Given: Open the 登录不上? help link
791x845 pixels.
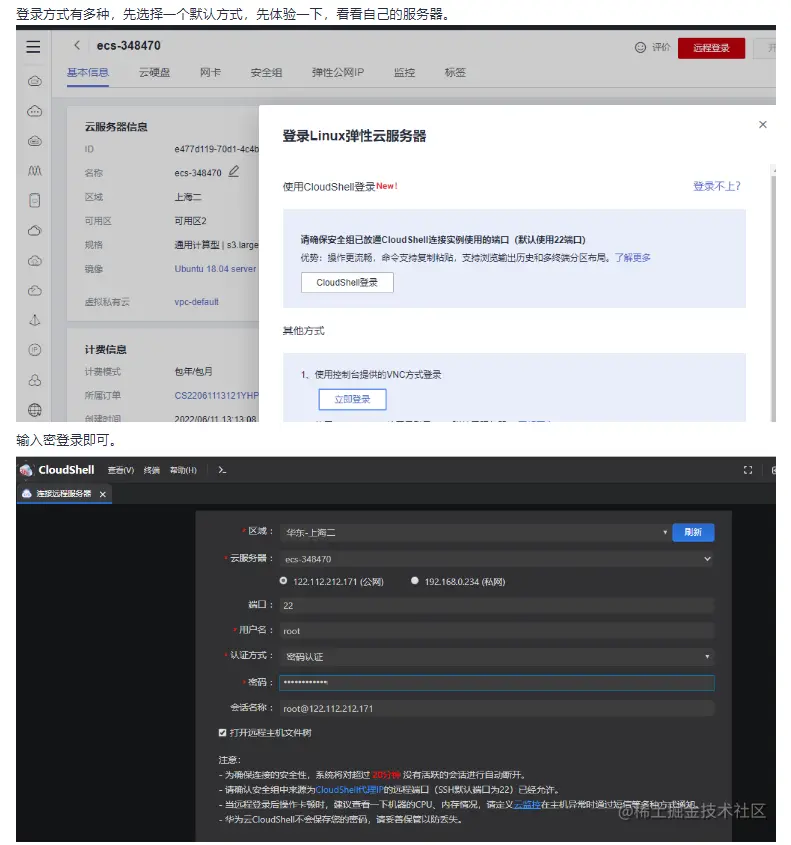Looking at the screenshot, I should click(x=717, y=186).
